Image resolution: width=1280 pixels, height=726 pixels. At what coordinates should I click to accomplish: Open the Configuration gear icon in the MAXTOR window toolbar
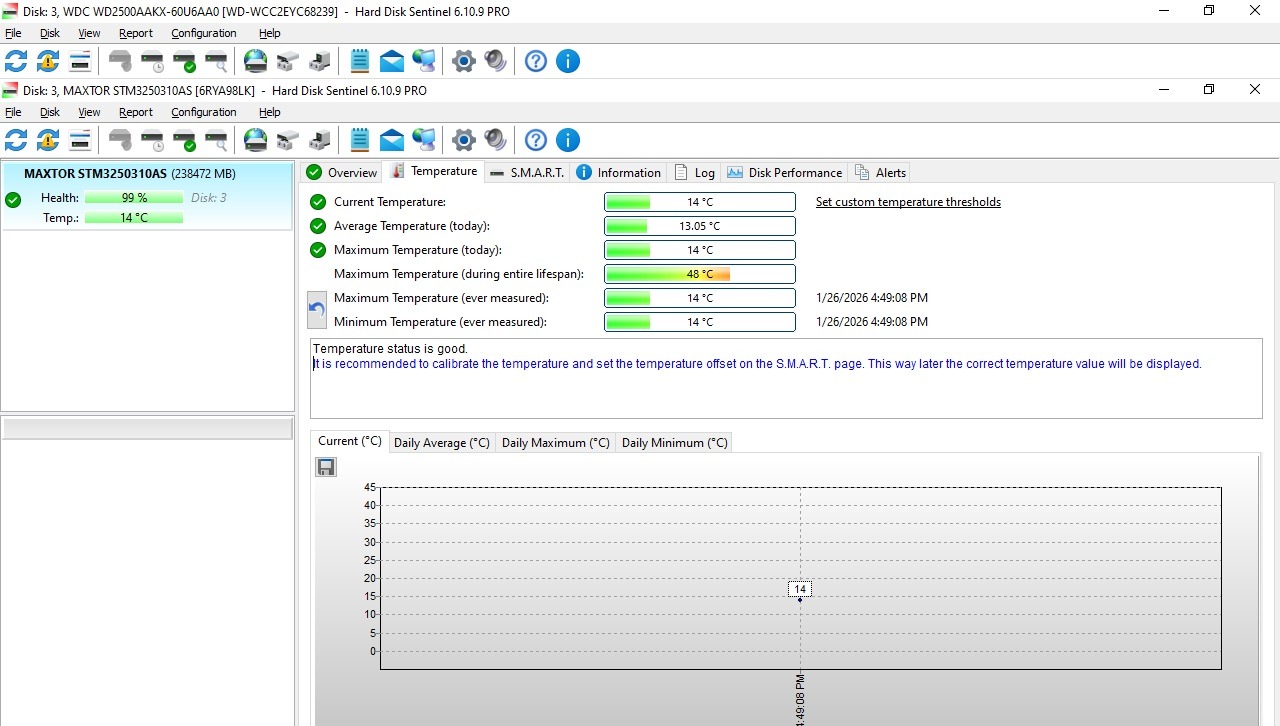[x=463, y=140]
